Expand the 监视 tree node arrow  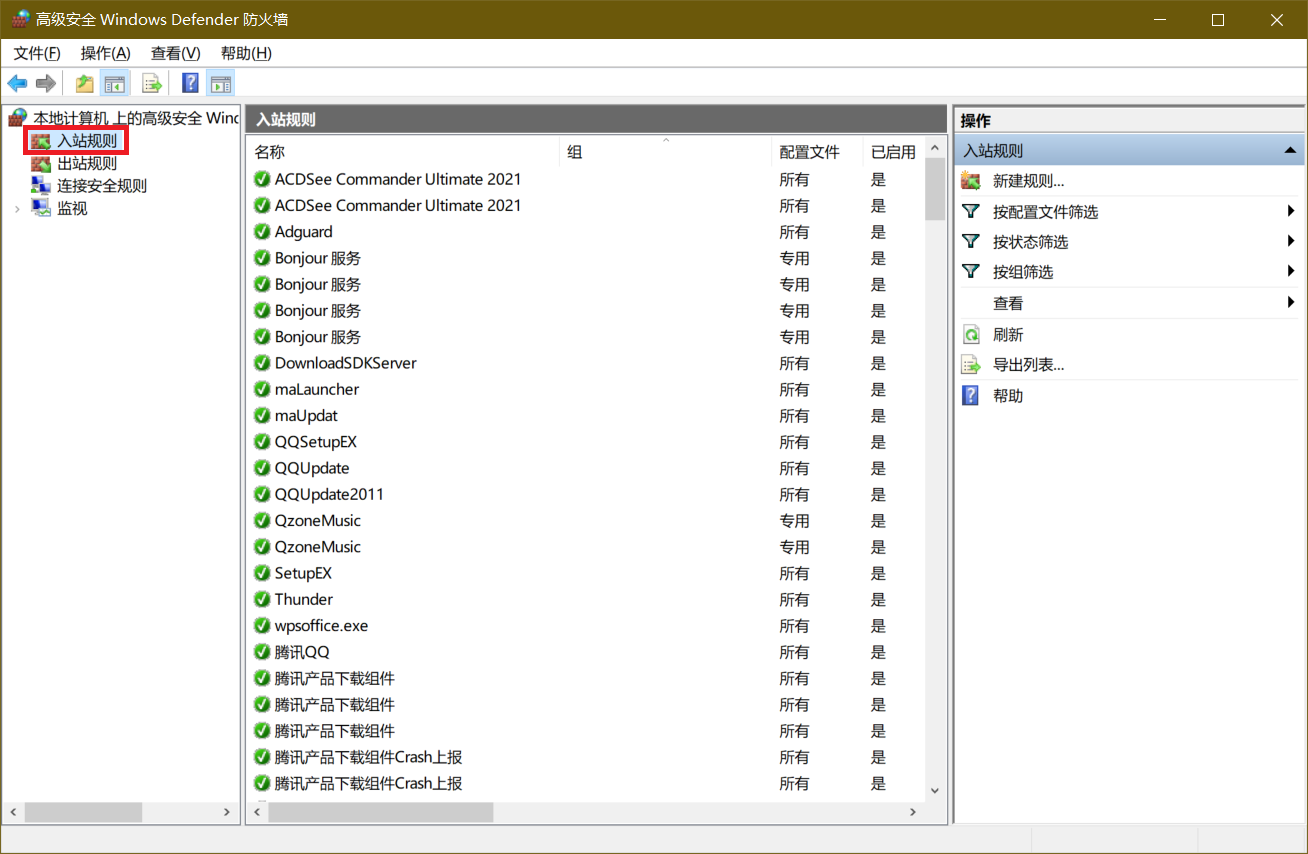tap(17, 208)
